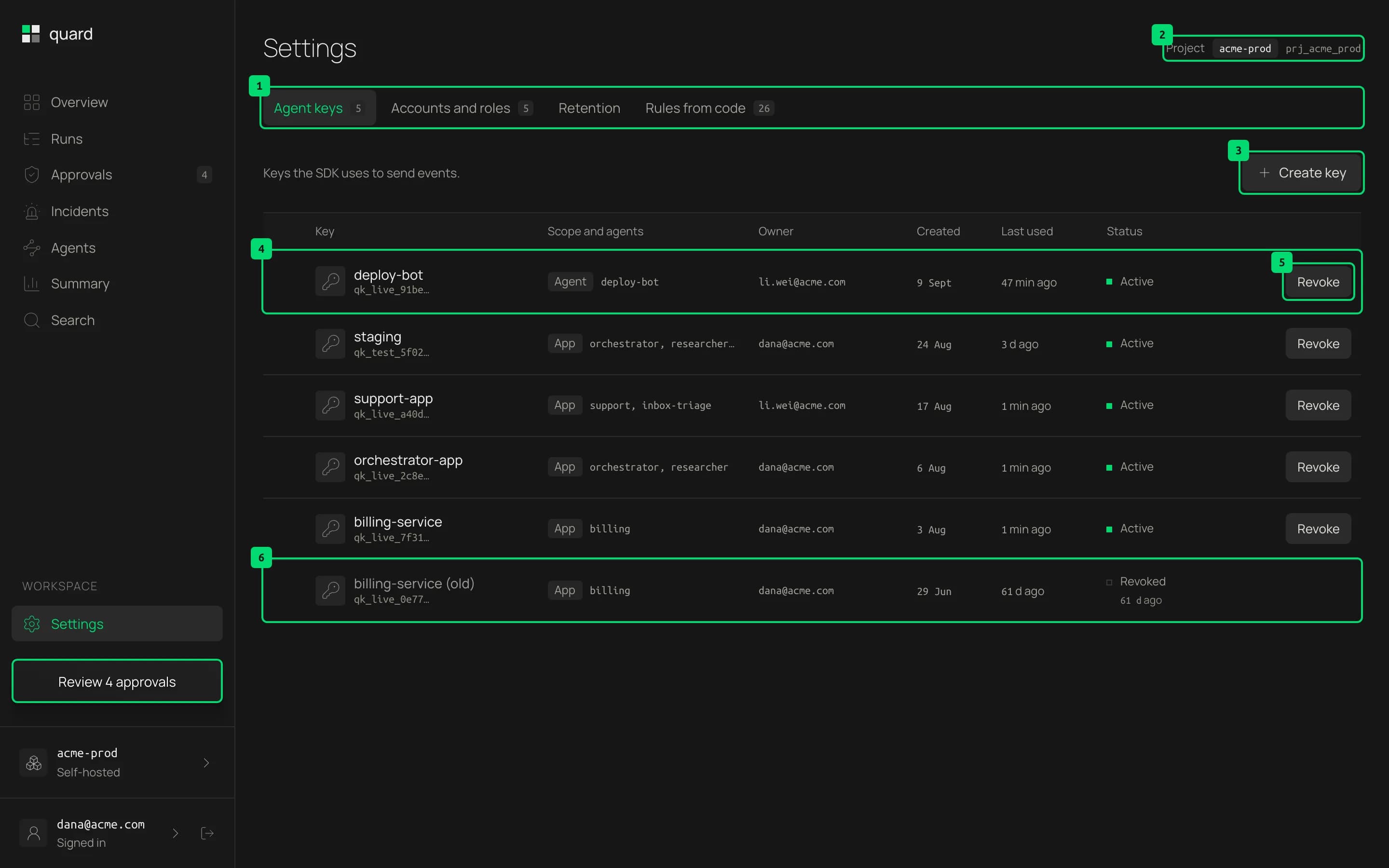This screenshot has width=1389, height=868.
Task: Switch to Accounts and roles tab
Action: pos(462,108)
